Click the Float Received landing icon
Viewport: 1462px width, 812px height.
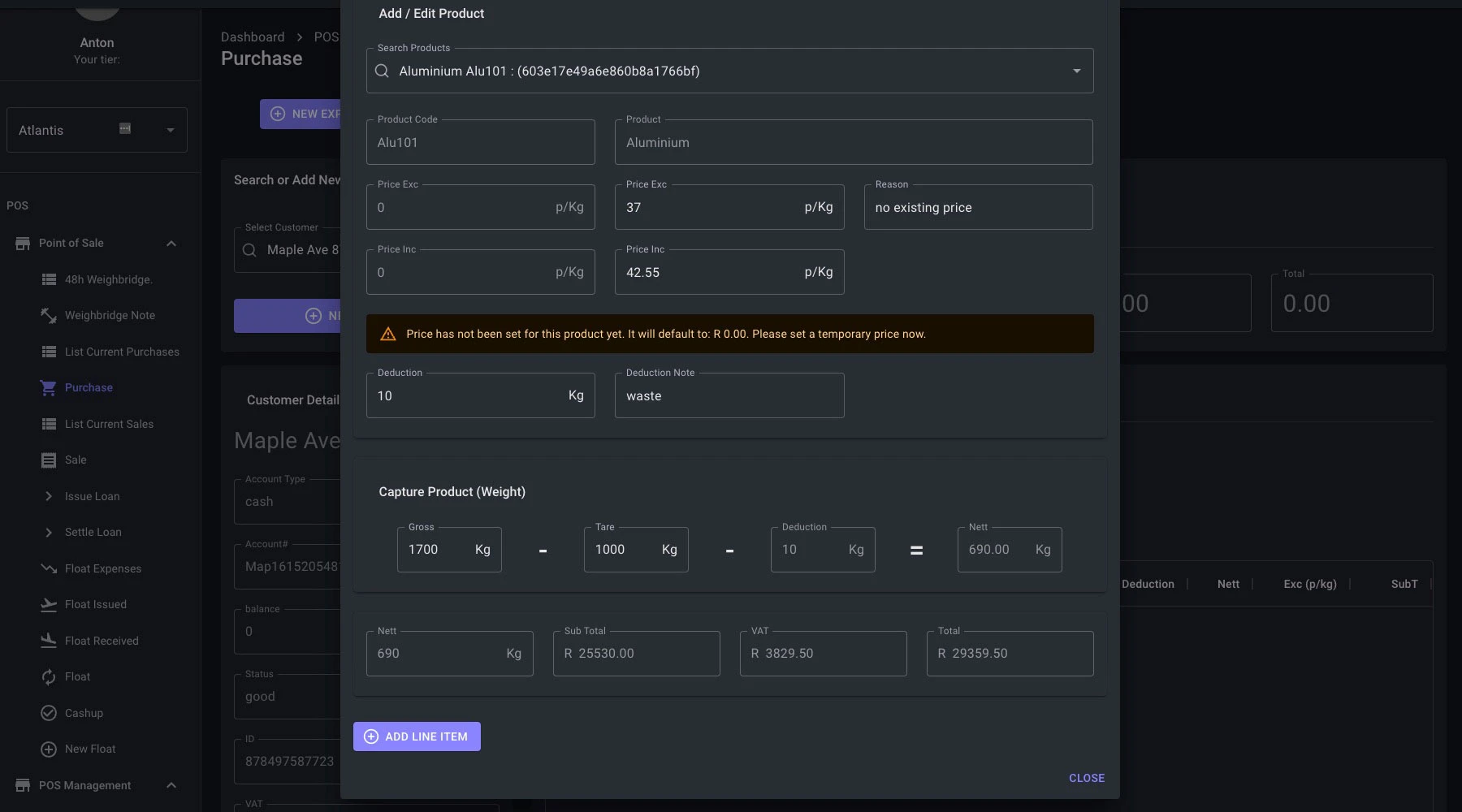click(x=49, y=641)
